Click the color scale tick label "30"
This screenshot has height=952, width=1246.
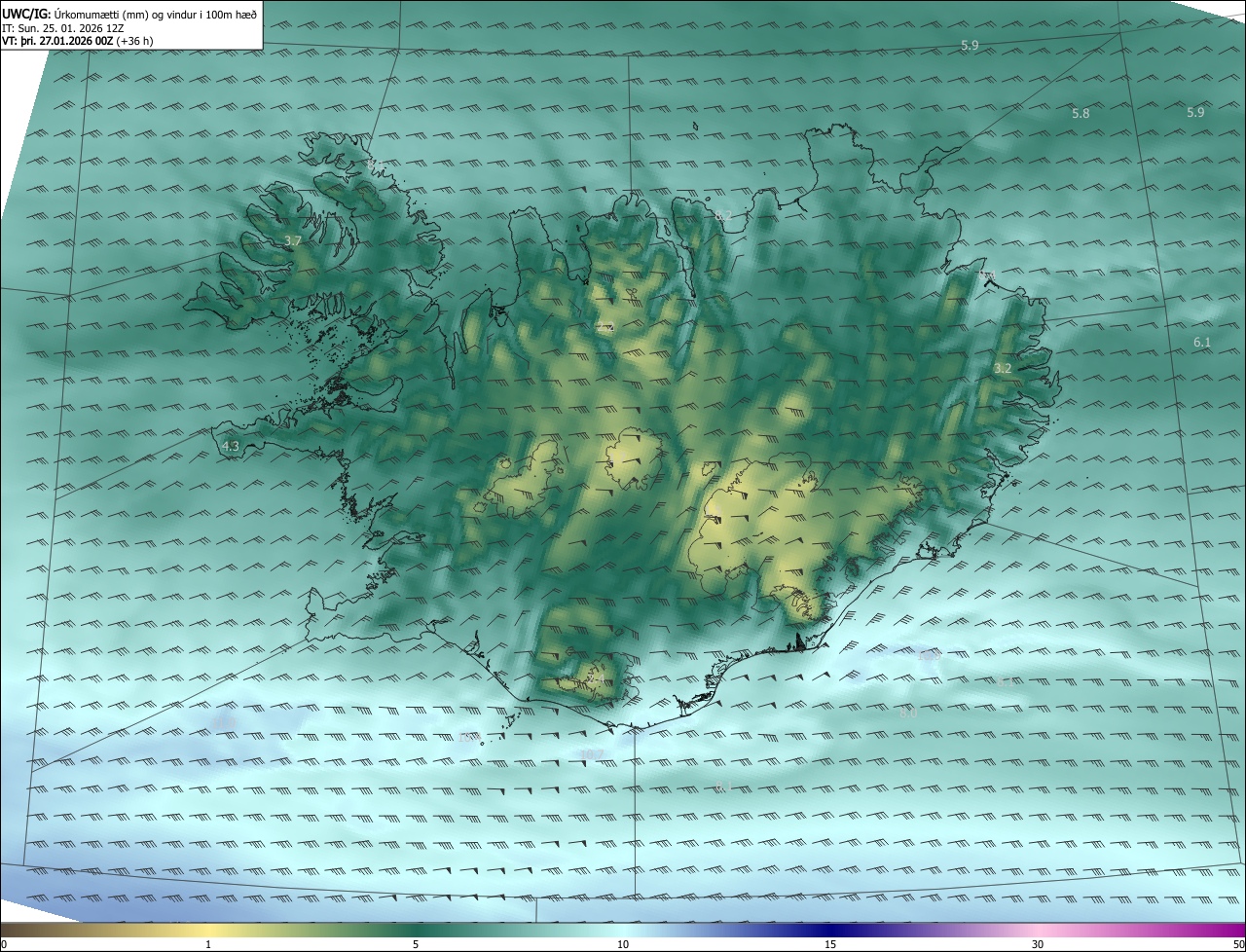click(1038, 945)
